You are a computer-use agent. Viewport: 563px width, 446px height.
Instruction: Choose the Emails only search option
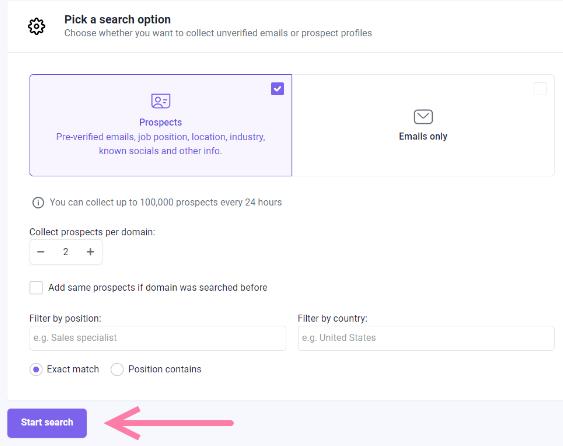point(423,125)
